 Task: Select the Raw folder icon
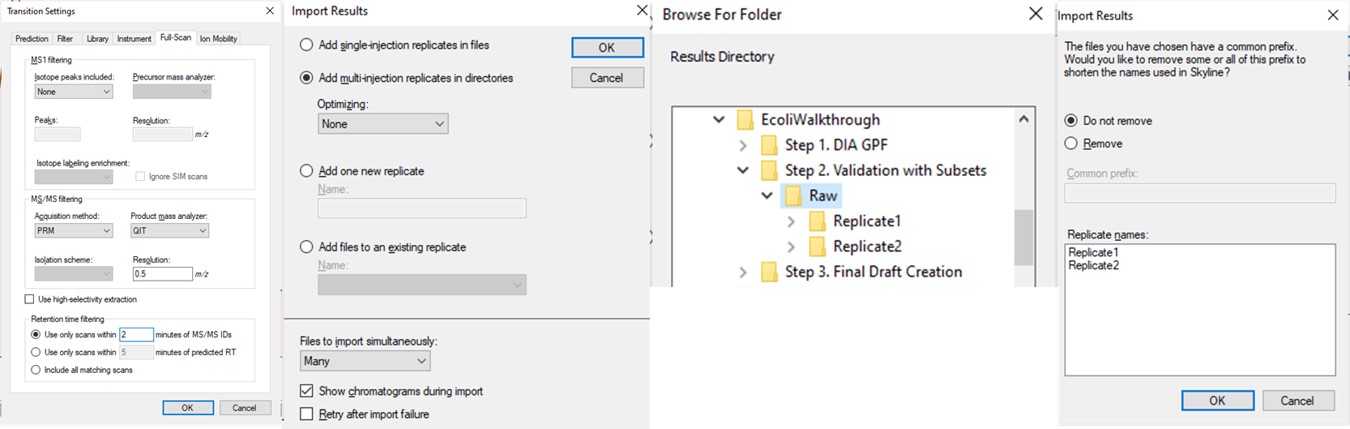click(x=793, y=196)
